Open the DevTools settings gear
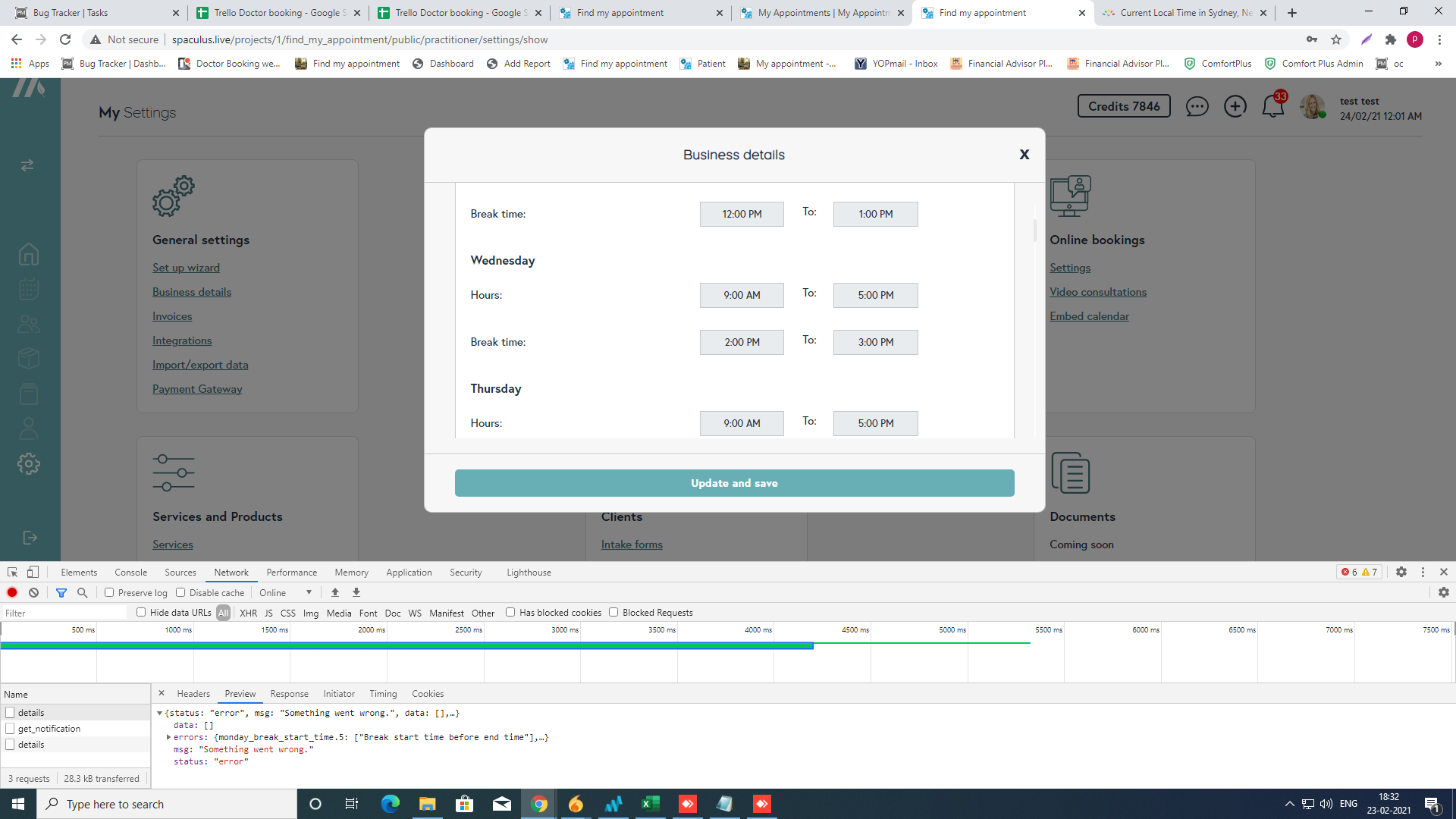Screen dimensions: 1456x819 [x=1401, y=573]
